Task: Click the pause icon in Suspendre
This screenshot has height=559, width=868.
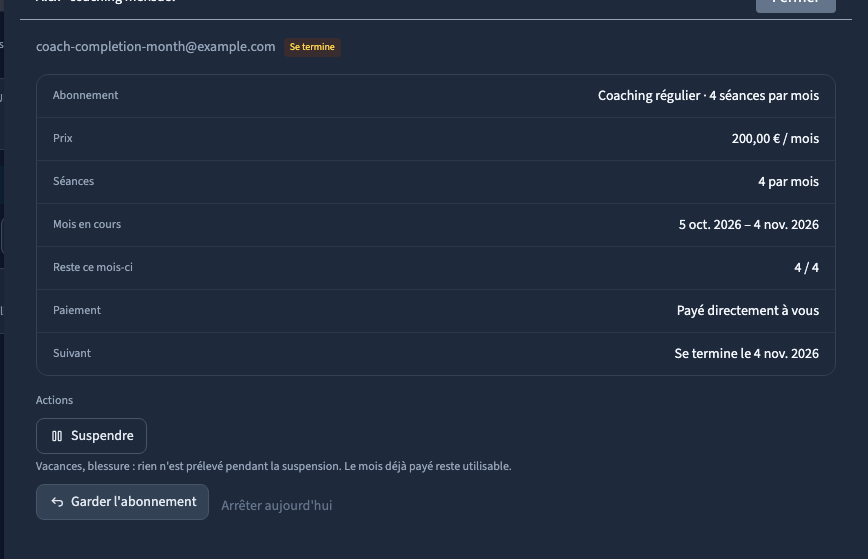Action: [57, 436]
